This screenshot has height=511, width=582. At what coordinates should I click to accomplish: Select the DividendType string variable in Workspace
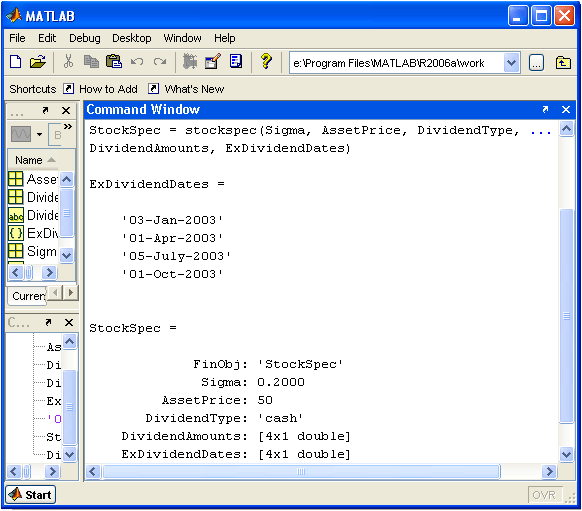tap(33, 215)
